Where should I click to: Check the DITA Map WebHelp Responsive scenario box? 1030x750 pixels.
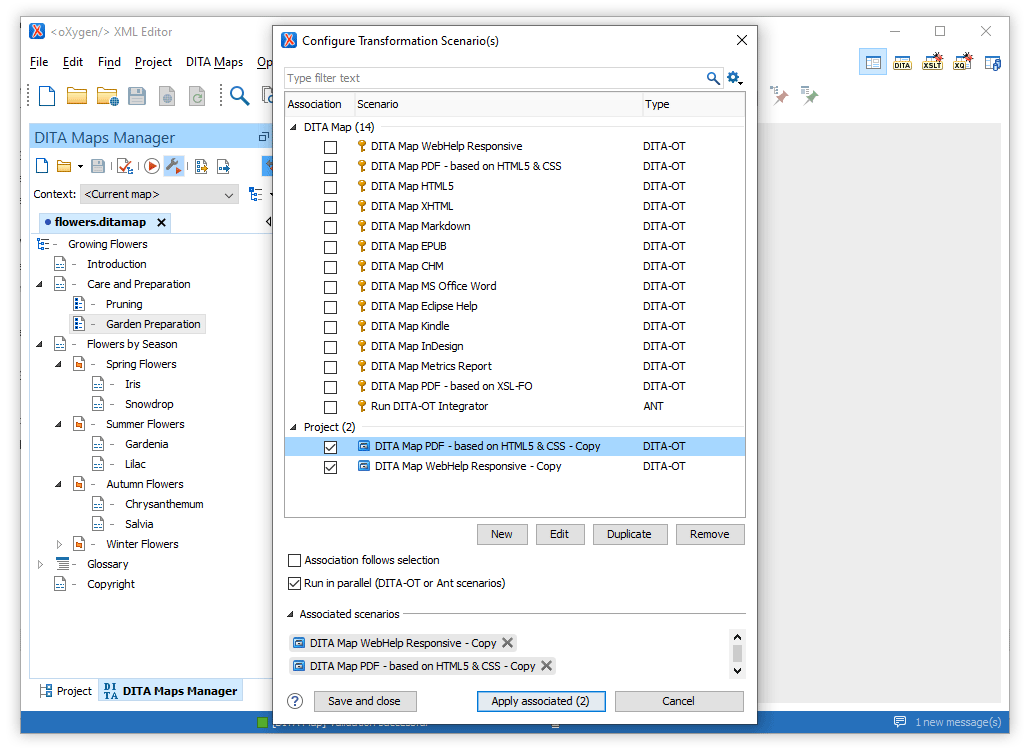pos(330,147)
